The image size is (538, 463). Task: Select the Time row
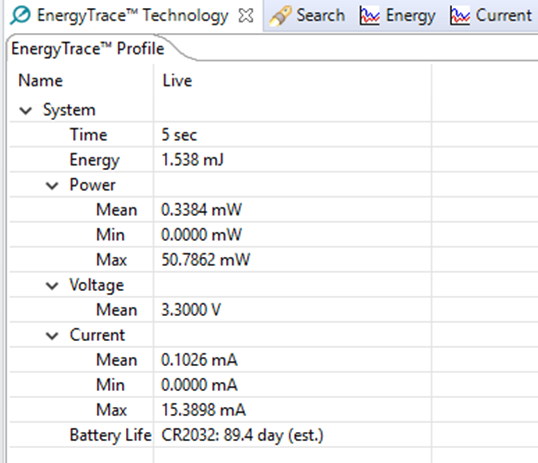click(89, 135)
